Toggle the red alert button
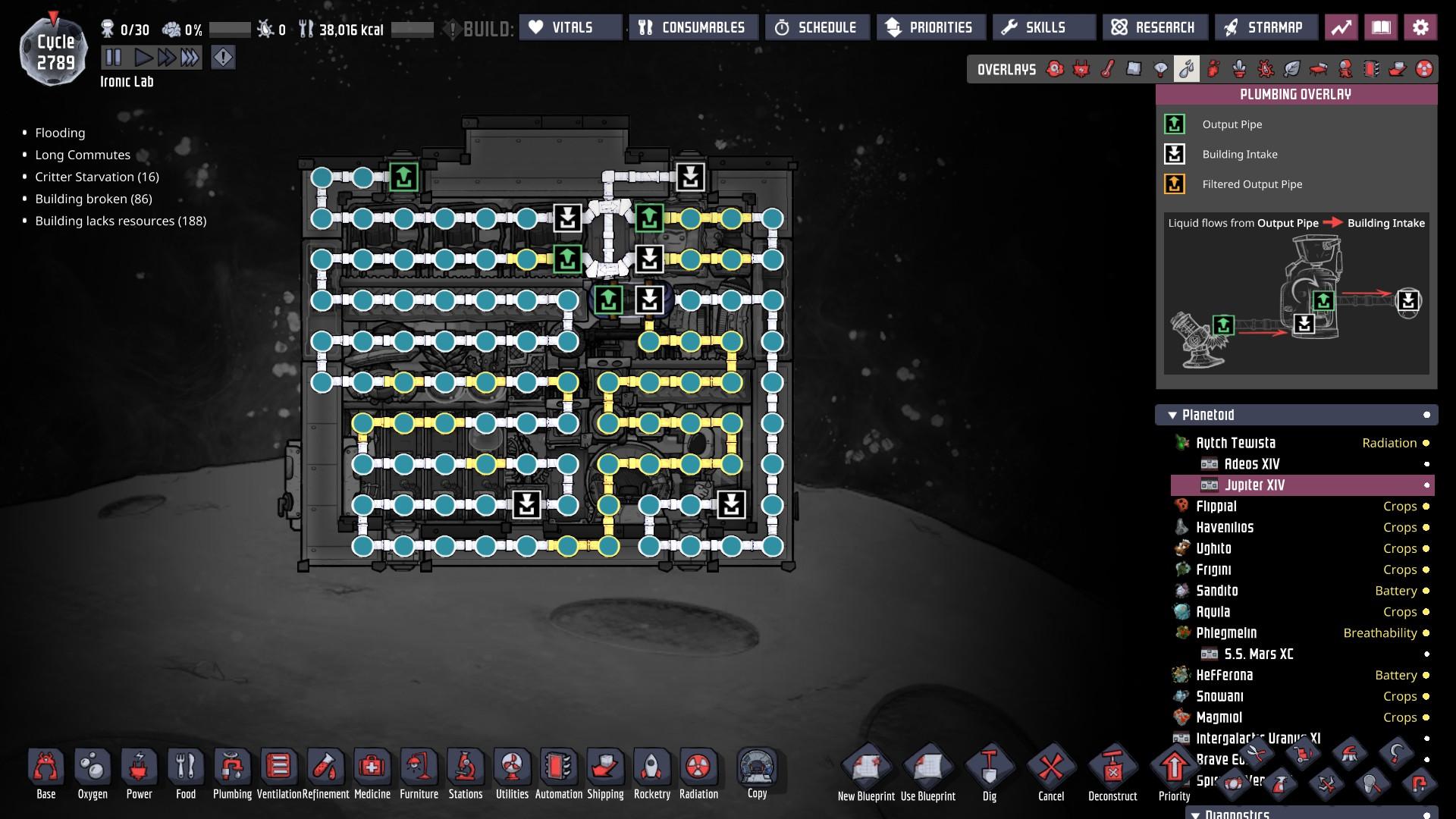Image resolution: width=1456 pixels, height=819 pixels. (x=223, y=58)
